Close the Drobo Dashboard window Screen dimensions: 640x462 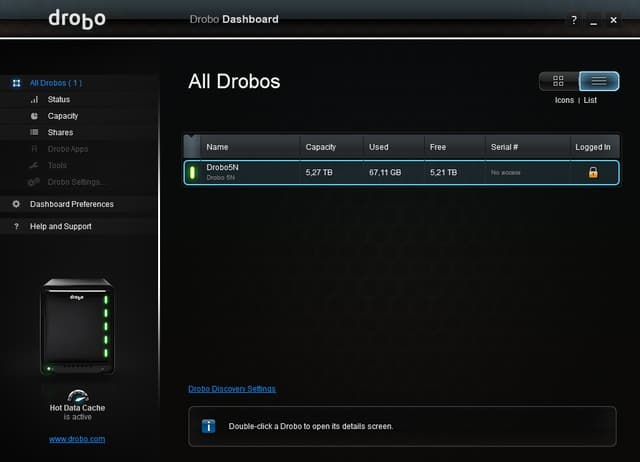click(613, 20)
